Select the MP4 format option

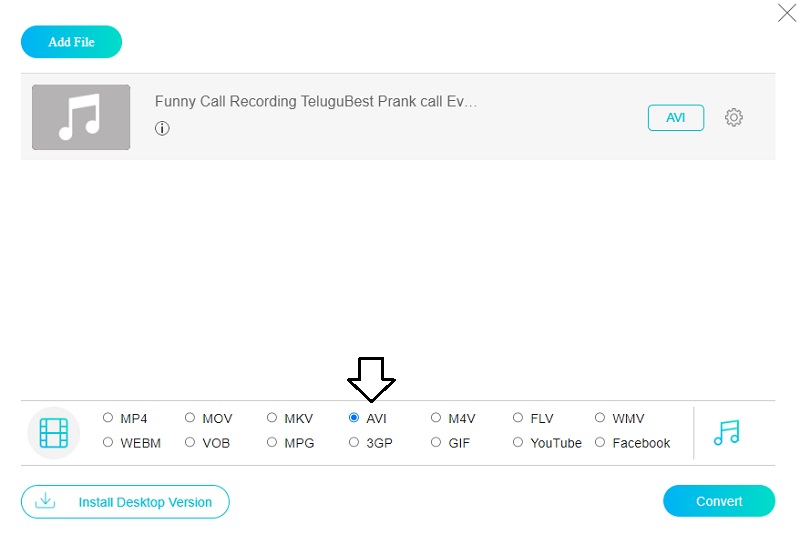108,418
